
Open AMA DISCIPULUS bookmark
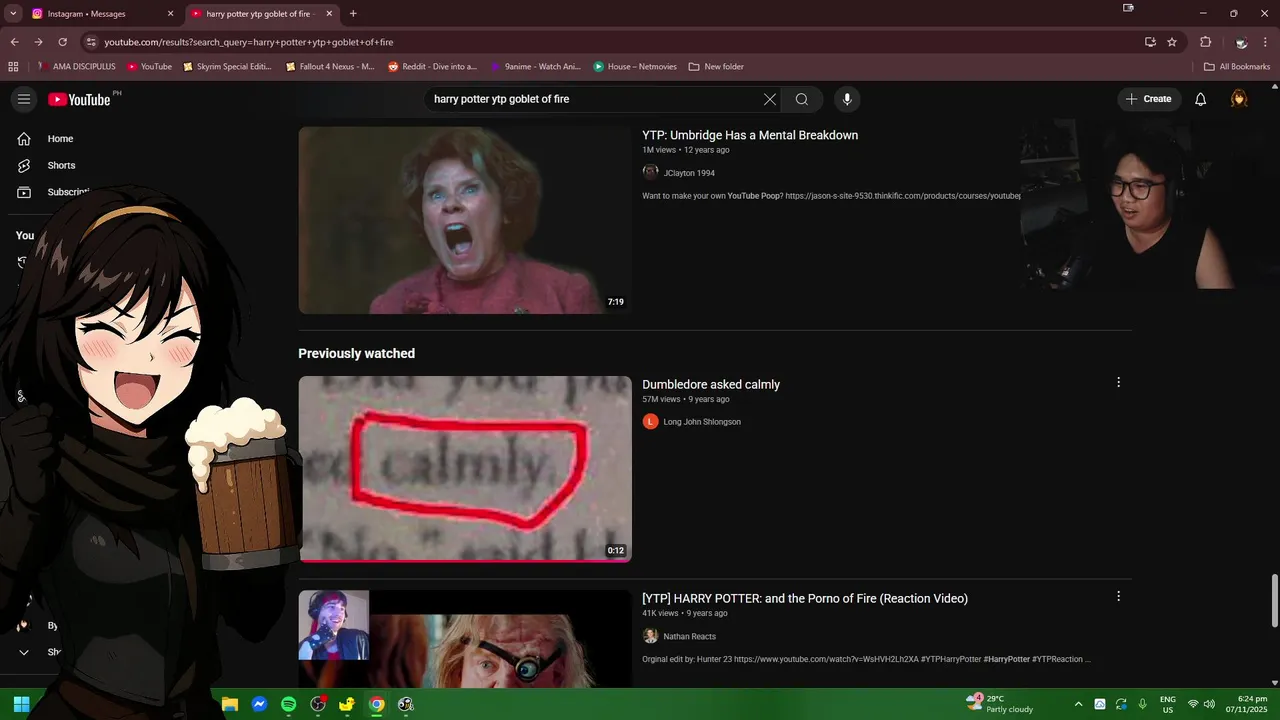click(77, 67)
